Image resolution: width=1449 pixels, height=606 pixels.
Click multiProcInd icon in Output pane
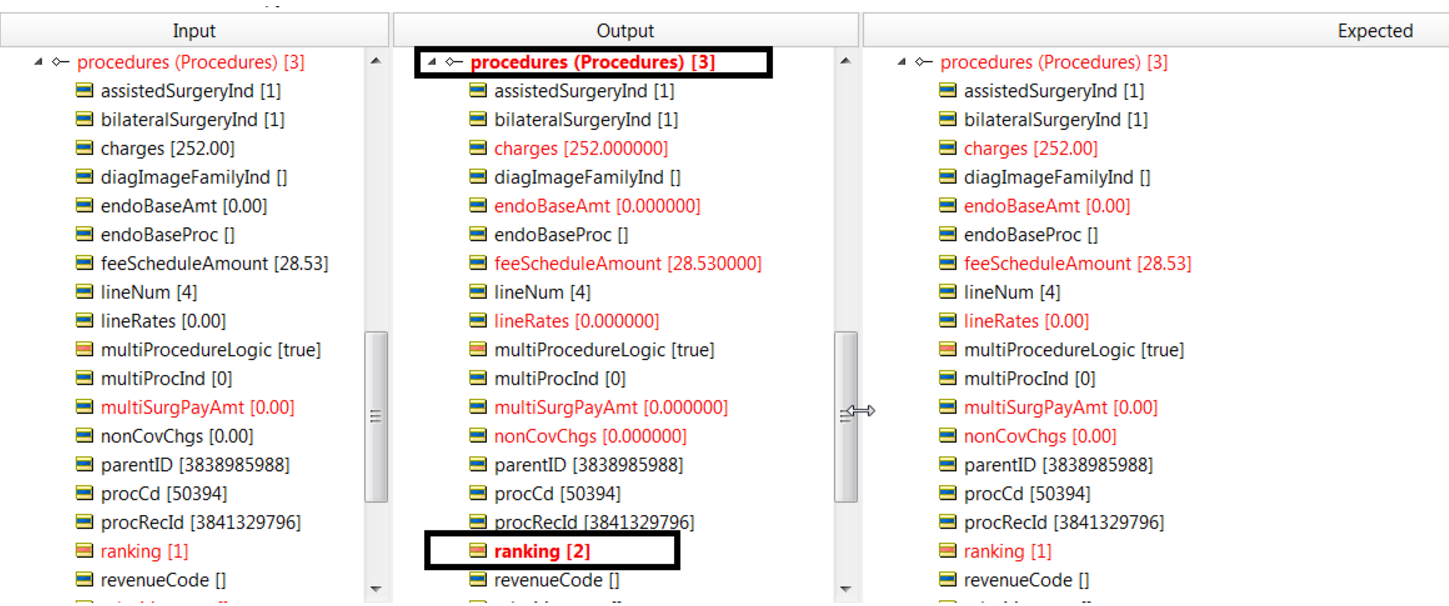point(478,379)
